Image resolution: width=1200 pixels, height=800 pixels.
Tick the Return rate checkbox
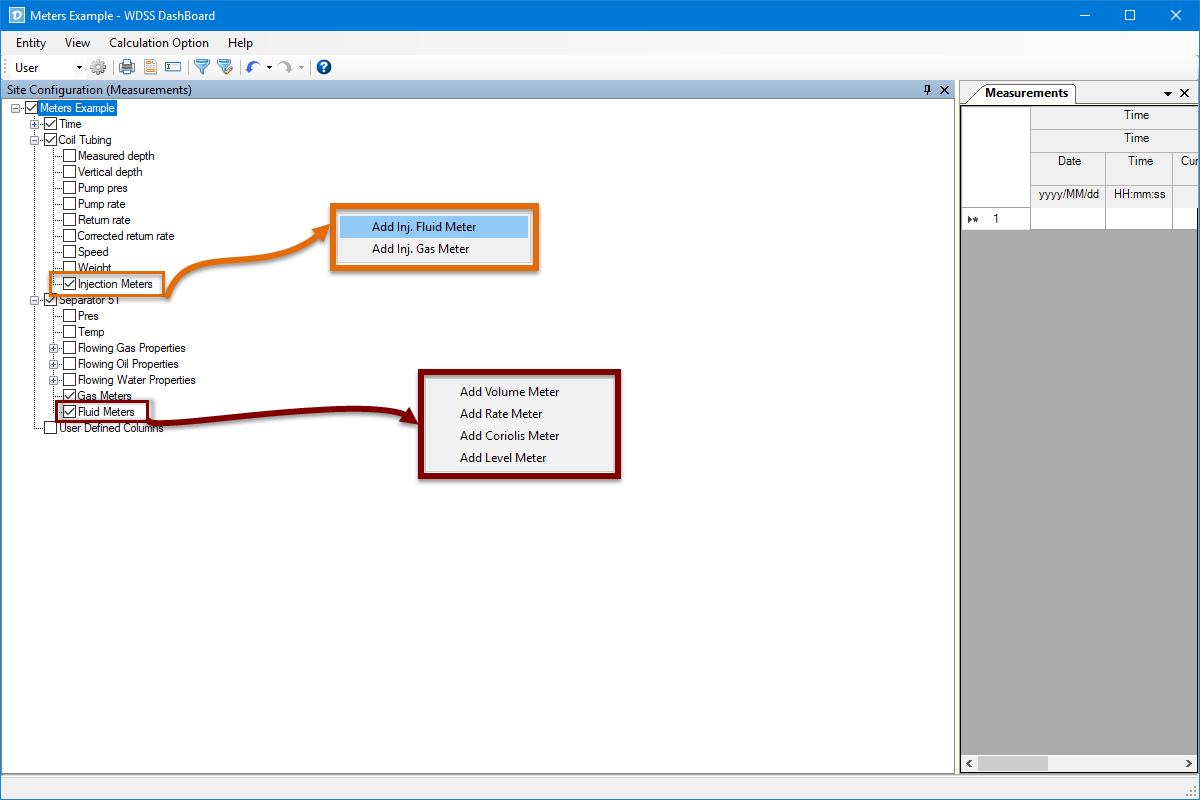[70, 220]
